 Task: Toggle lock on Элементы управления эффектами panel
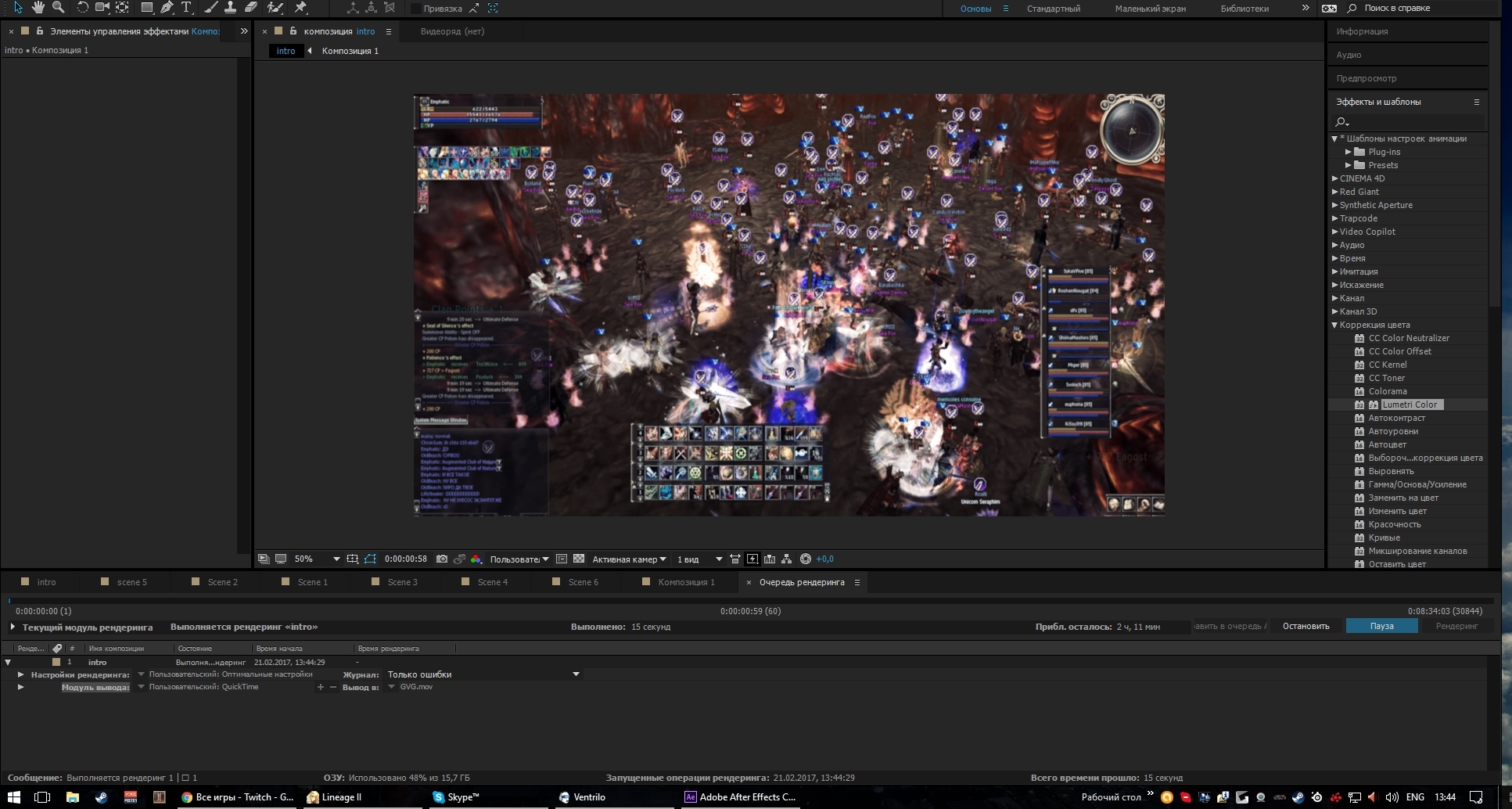39,31
